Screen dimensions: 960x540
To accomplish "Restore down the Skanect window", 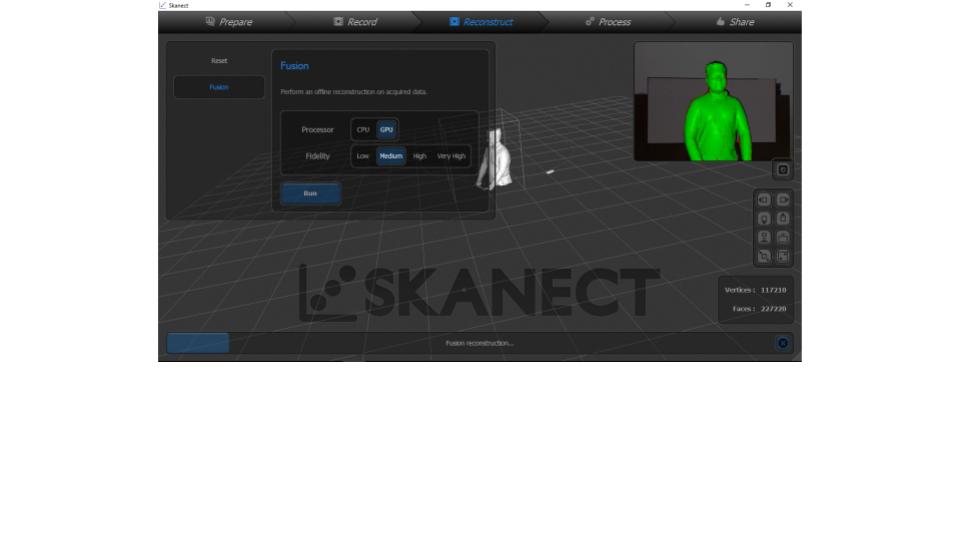I will (768, 5).
